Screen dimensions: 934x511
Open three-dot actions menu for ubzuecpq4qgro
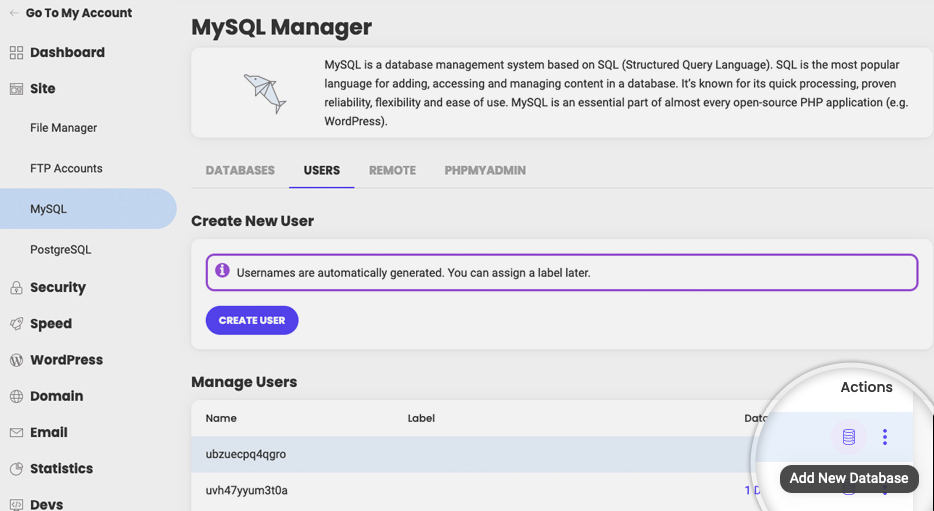click(885, 437)
